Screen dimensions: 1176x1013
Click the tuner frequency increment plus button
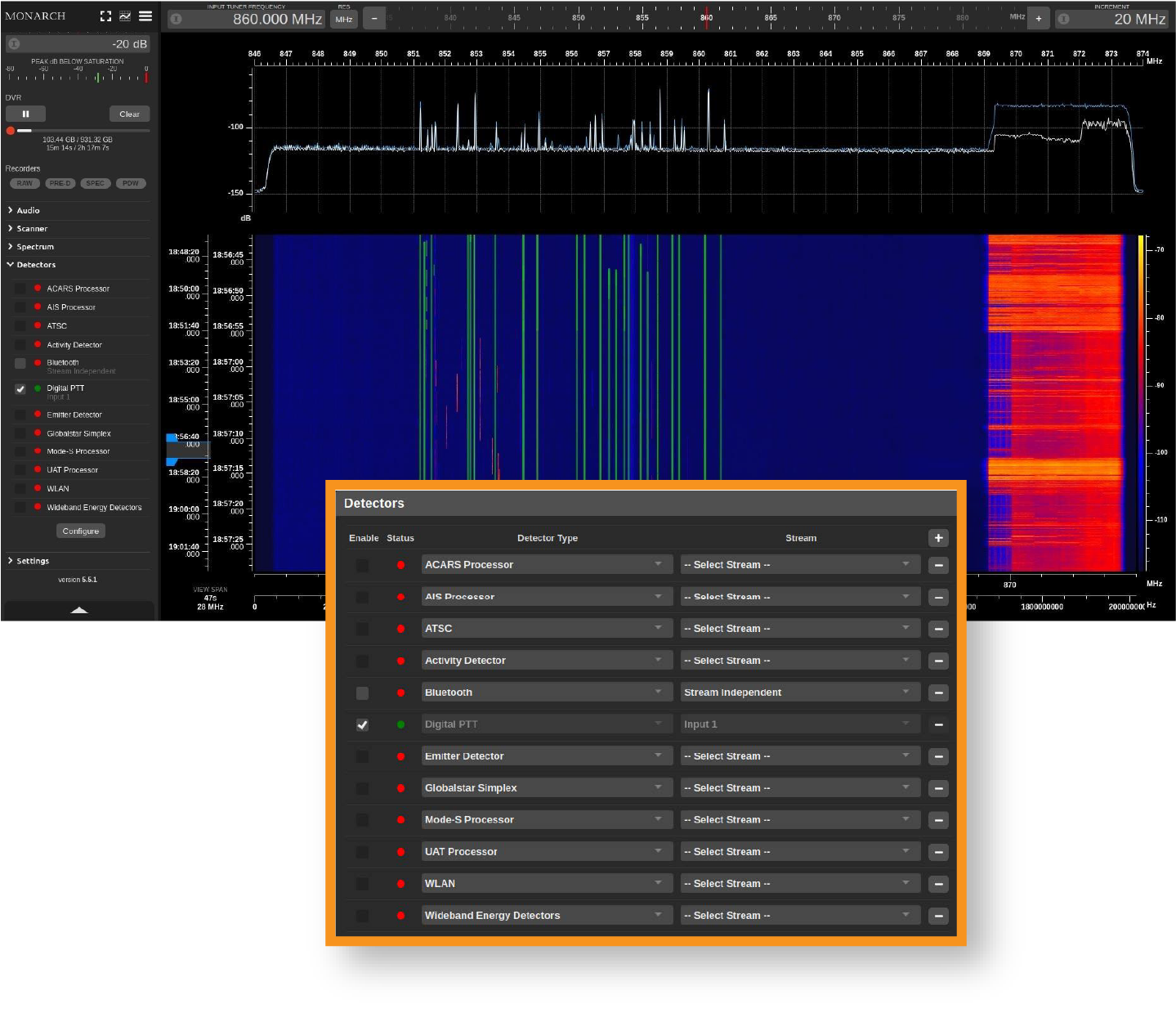(1039, 19)
